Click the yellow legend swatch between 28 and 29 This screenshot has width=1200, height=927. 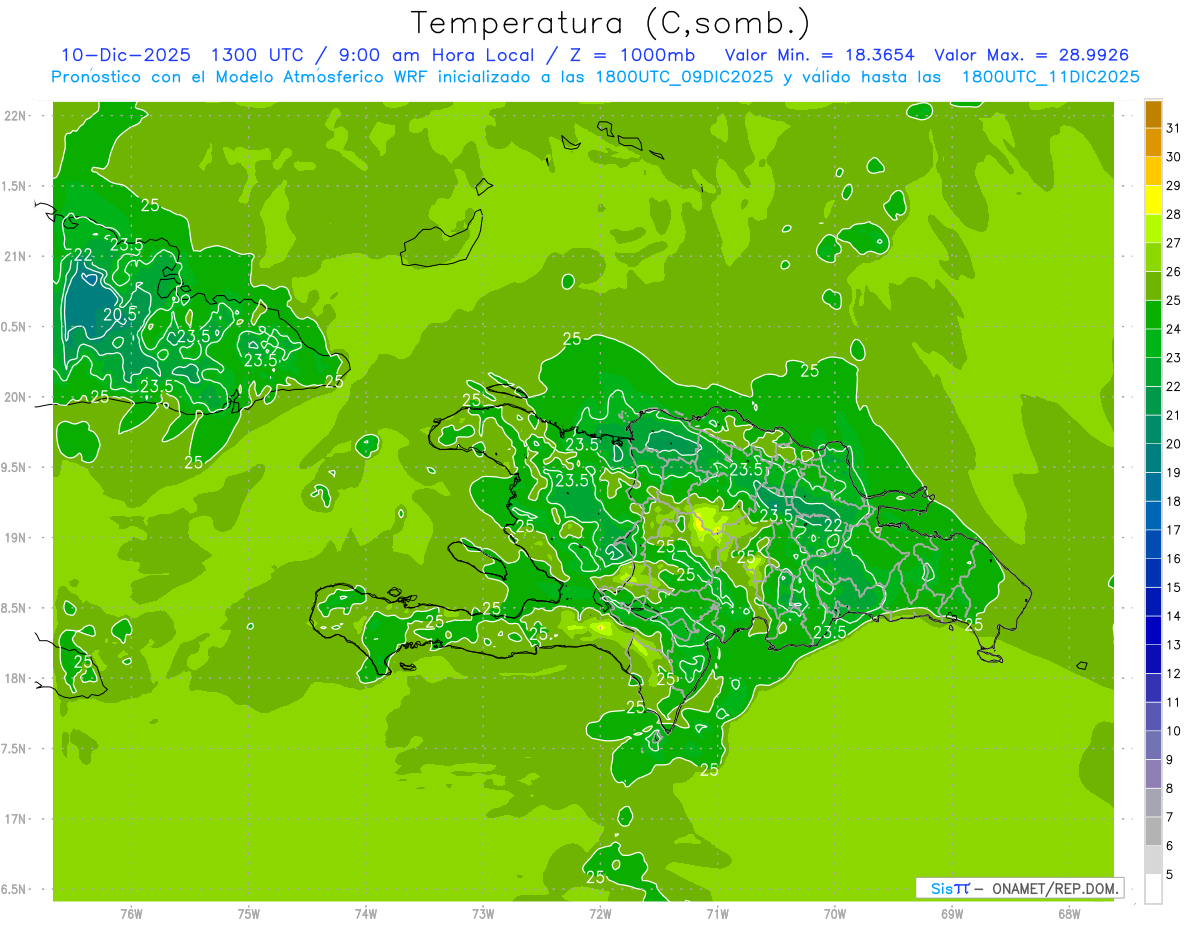tap(1153, 200)
